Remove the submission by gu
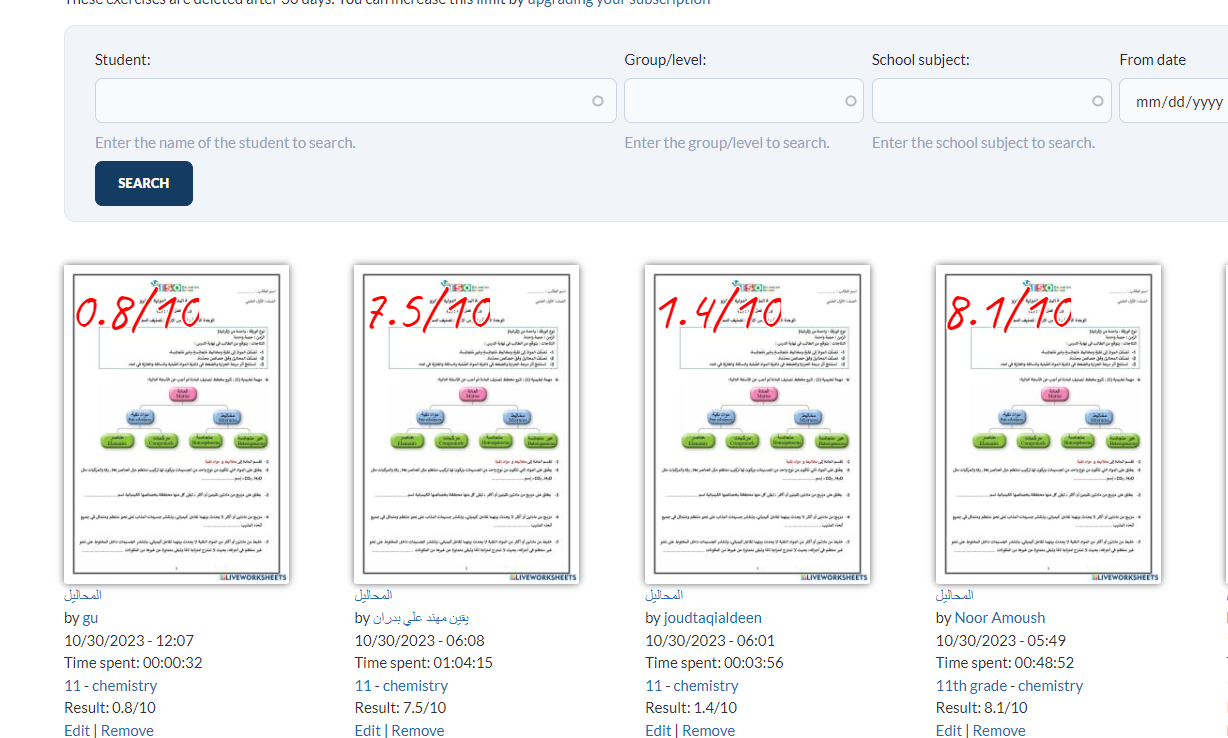 tap(127, 730)
